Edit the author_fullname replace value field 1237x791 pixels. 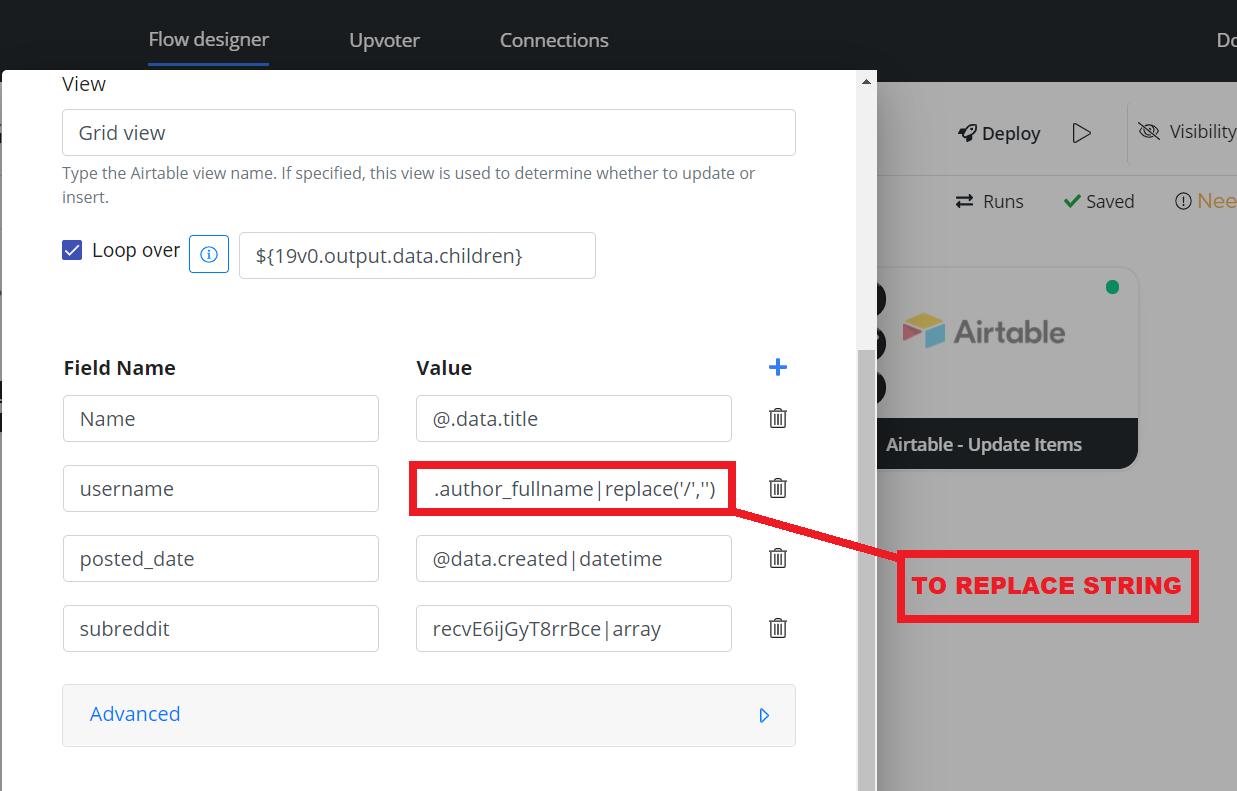coord(574,488)
